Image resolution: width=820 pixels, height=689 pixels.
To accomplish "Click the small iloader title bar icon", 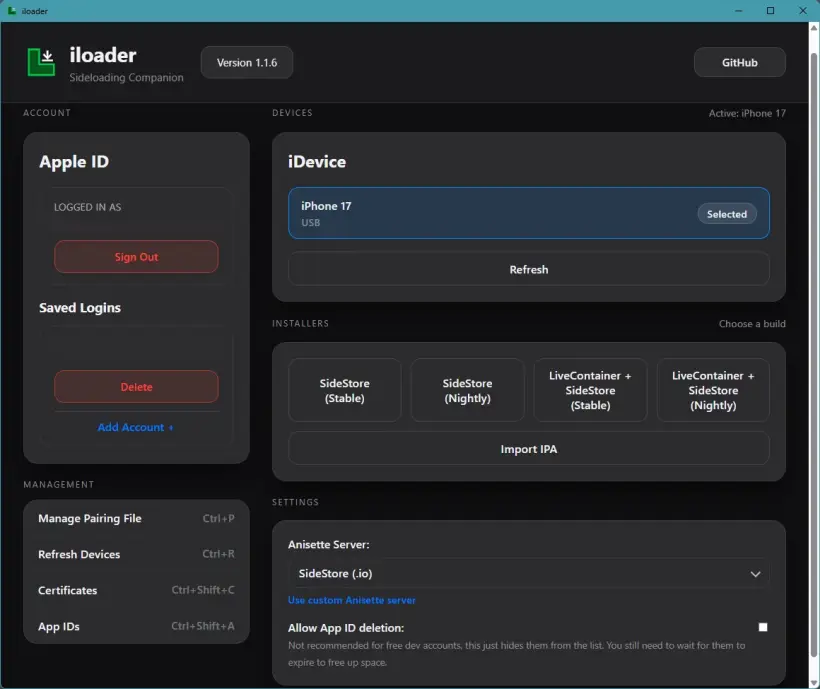I will 12,10.
